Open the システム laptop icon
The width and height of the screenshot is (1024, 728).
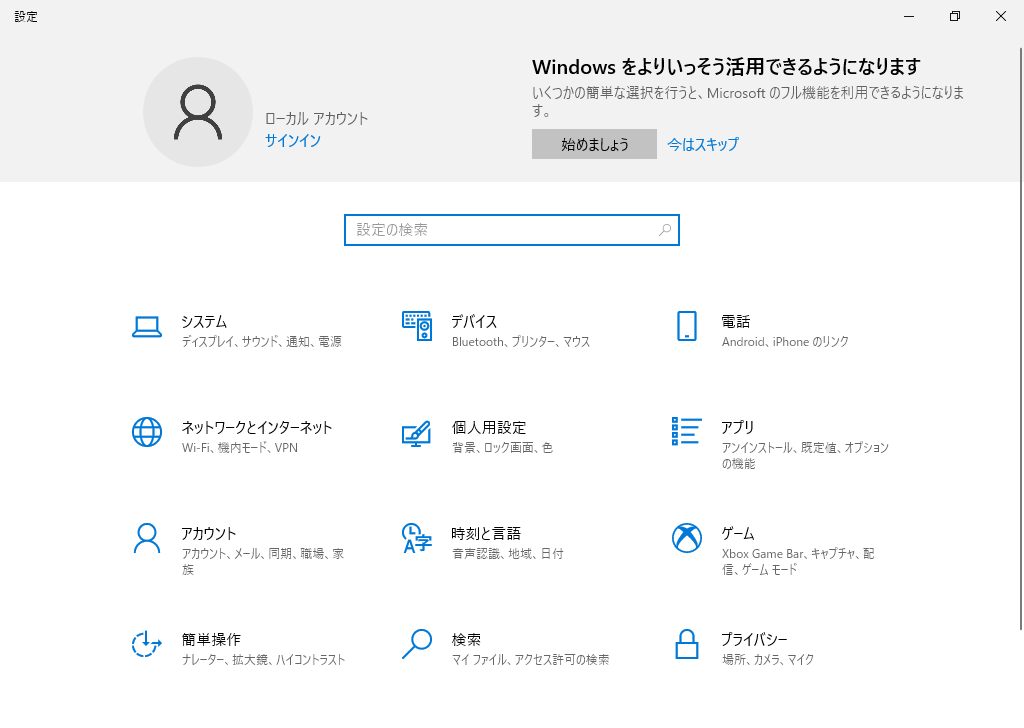[147, 326]
